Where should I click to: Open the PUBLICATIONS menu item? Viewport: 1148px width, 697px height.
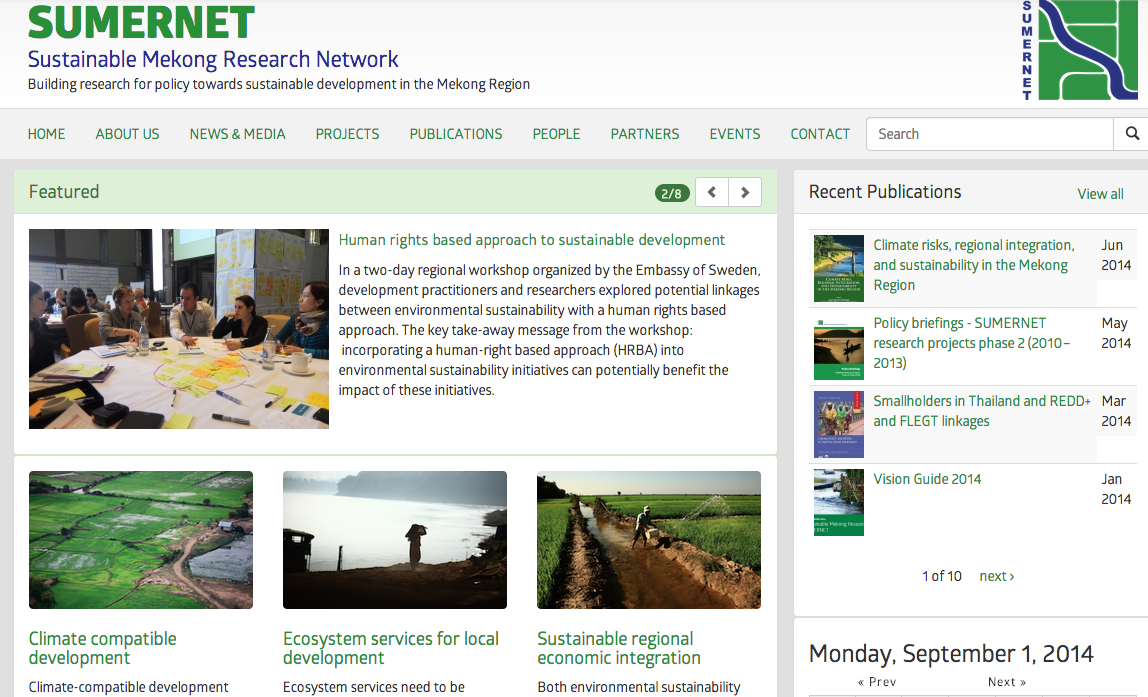click(456, 134)
